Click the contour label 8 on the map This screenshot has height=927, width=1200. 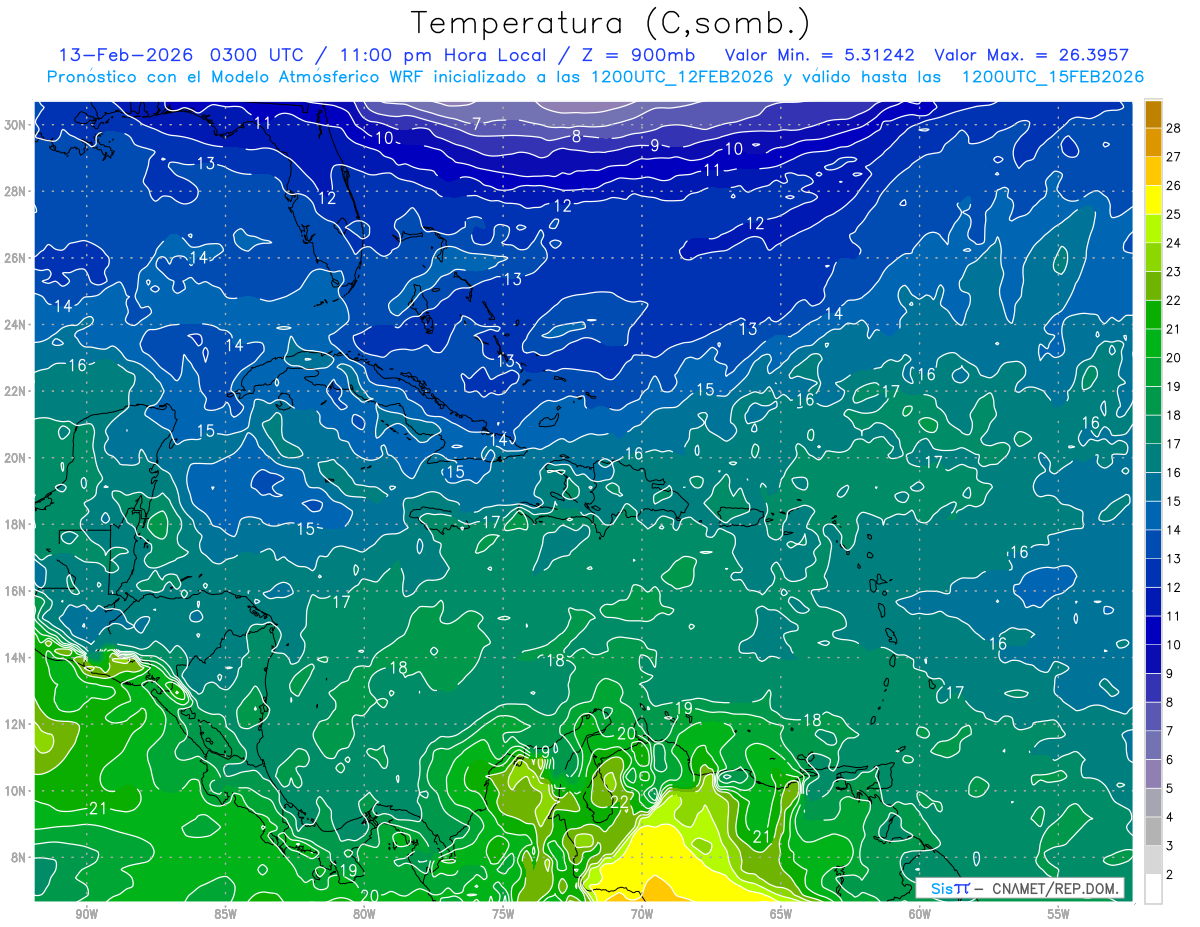tap(577, 137)
